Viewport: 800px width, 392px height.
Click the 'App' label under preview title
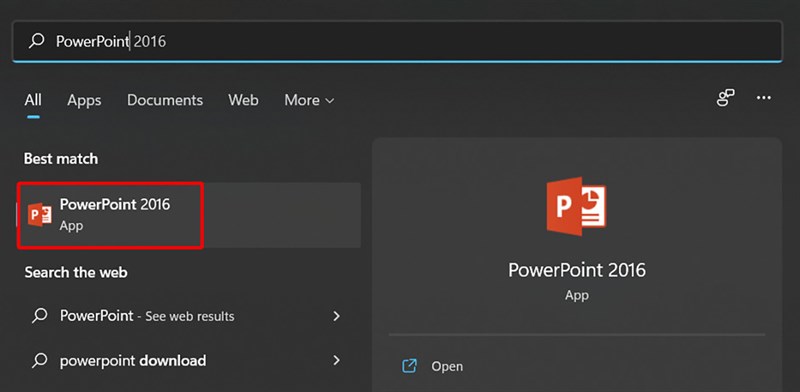pyautogui.click(x=577, y=295)
